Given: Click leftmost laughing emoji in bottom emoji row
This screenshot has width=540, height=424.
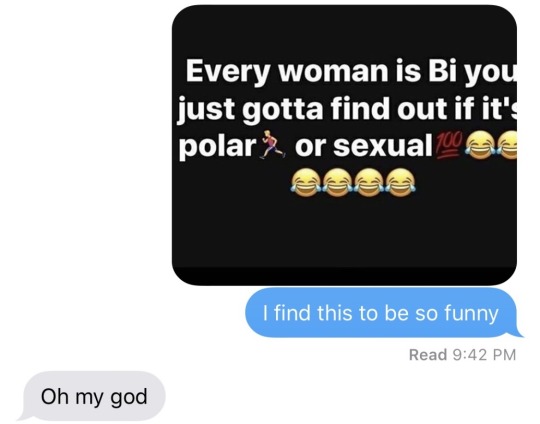Looking at the screenshot, I should 305,182.
